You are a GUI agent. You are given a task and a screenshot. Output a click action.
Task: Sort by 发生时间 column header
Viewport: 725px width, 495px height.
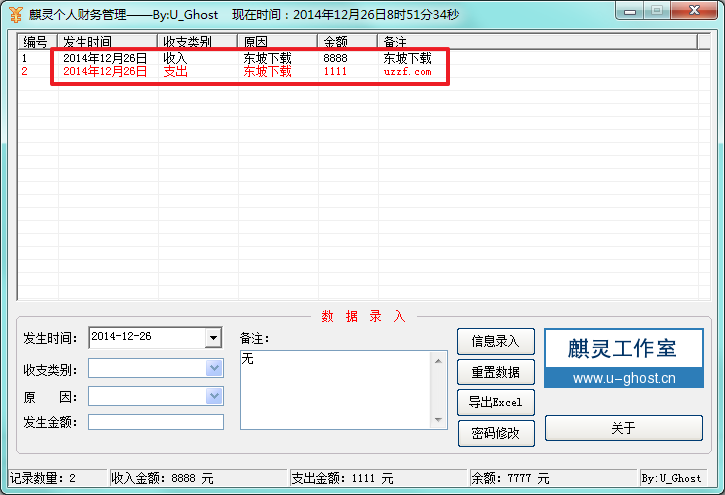tap(107, 42)
